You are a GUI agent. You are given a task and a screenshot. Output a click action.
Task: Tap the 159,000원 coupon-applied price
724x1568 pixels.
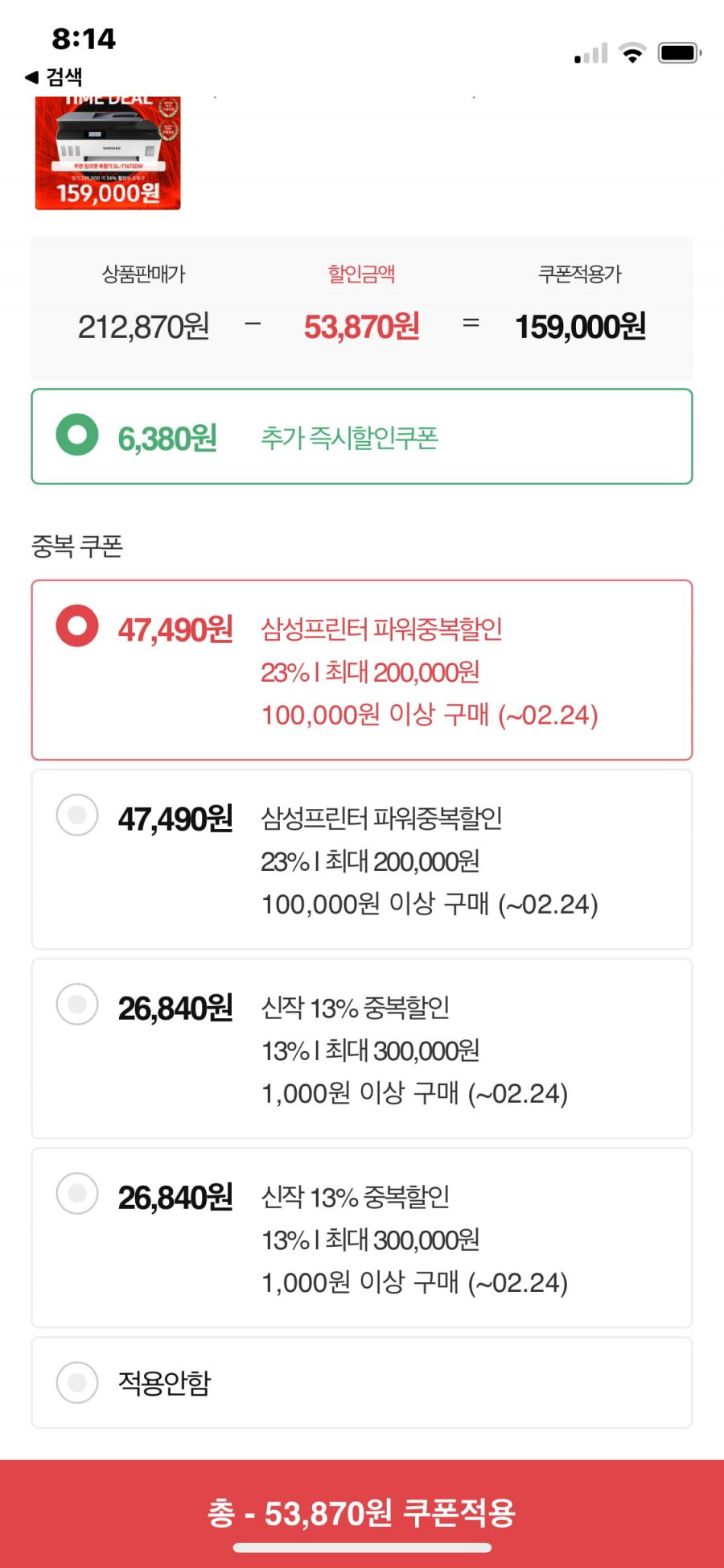tap(580, 327)
